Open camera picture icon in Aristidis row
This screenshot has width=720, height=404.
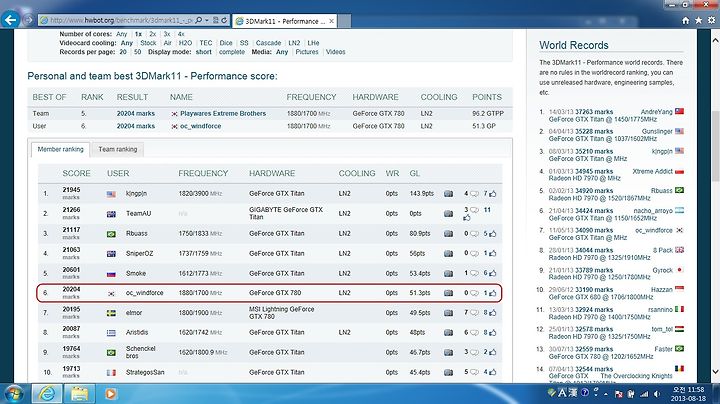click(449, 332)
